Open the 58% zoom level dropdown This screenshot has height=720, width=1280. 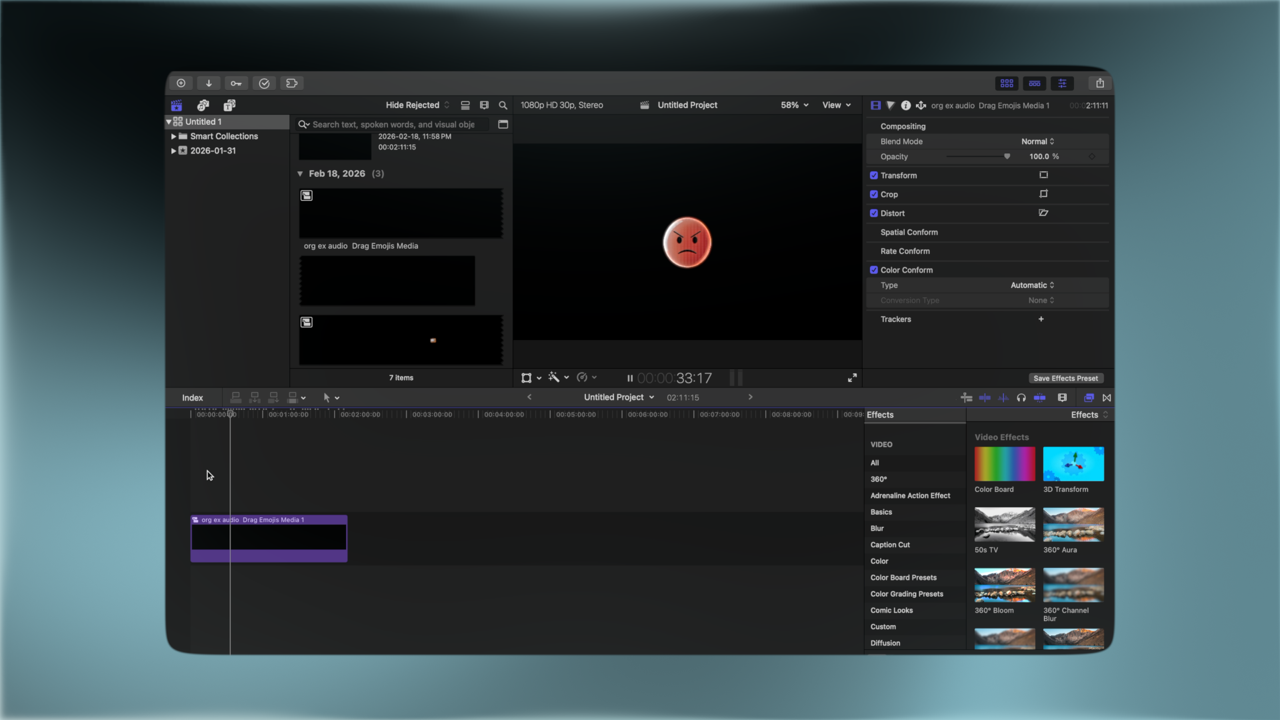[795, 105]
